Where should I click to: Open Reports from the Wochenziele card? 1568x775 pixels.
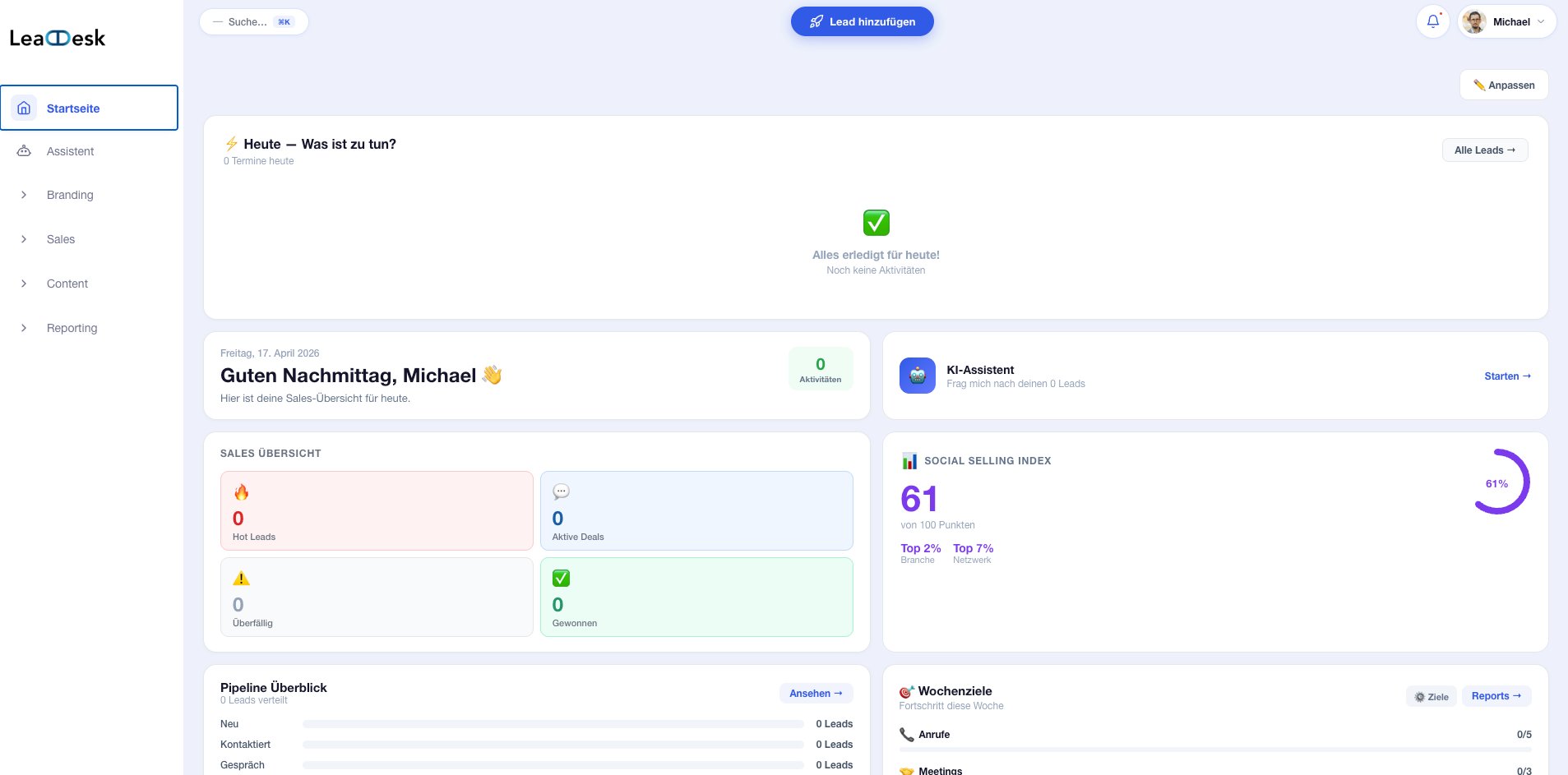[1496, 695]
